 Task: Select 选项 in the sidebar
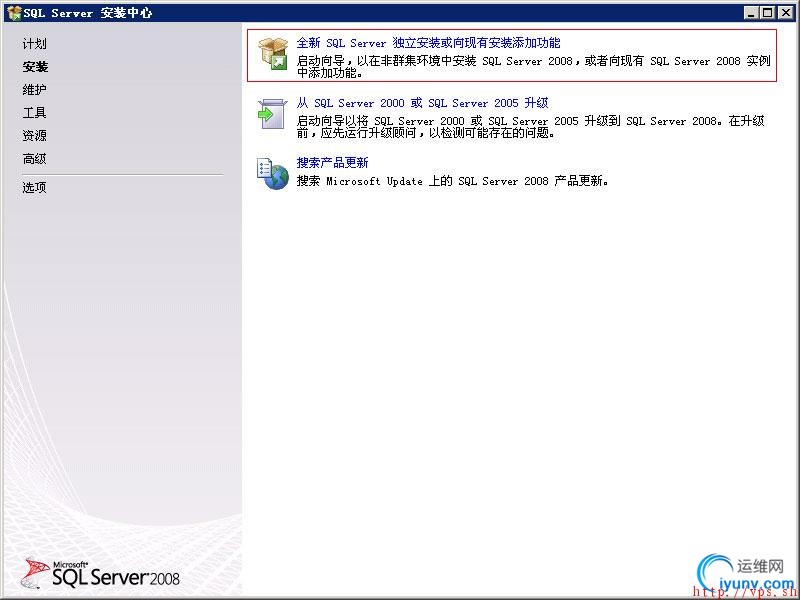35,187
